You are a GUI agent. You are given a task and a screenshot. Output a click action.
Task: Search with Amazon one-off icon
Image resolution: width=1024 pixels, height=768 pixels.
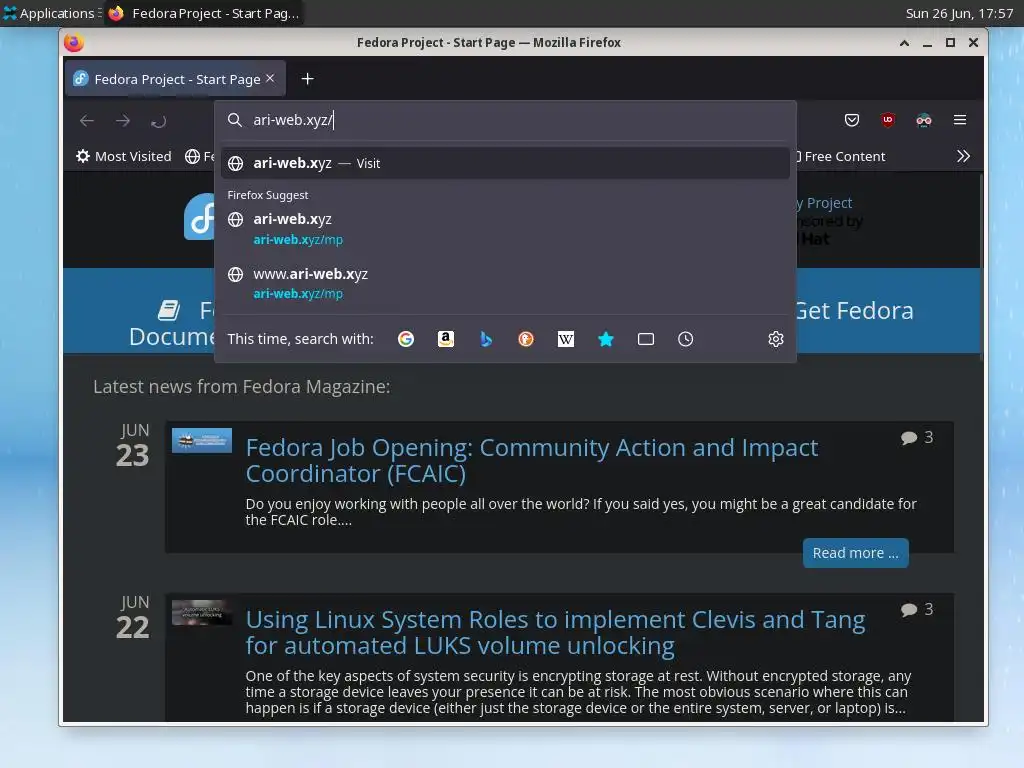click(445, 339)
